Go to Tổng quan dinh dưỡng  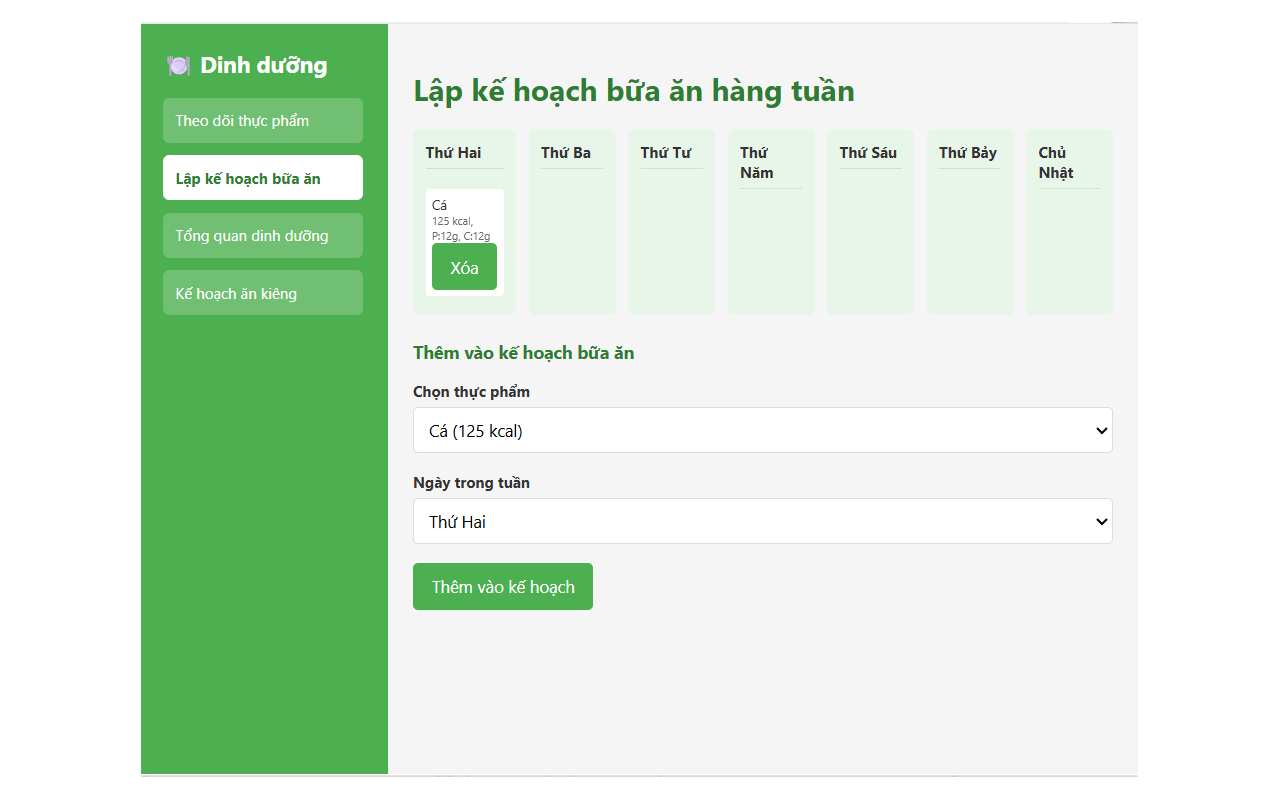[263, 236]
